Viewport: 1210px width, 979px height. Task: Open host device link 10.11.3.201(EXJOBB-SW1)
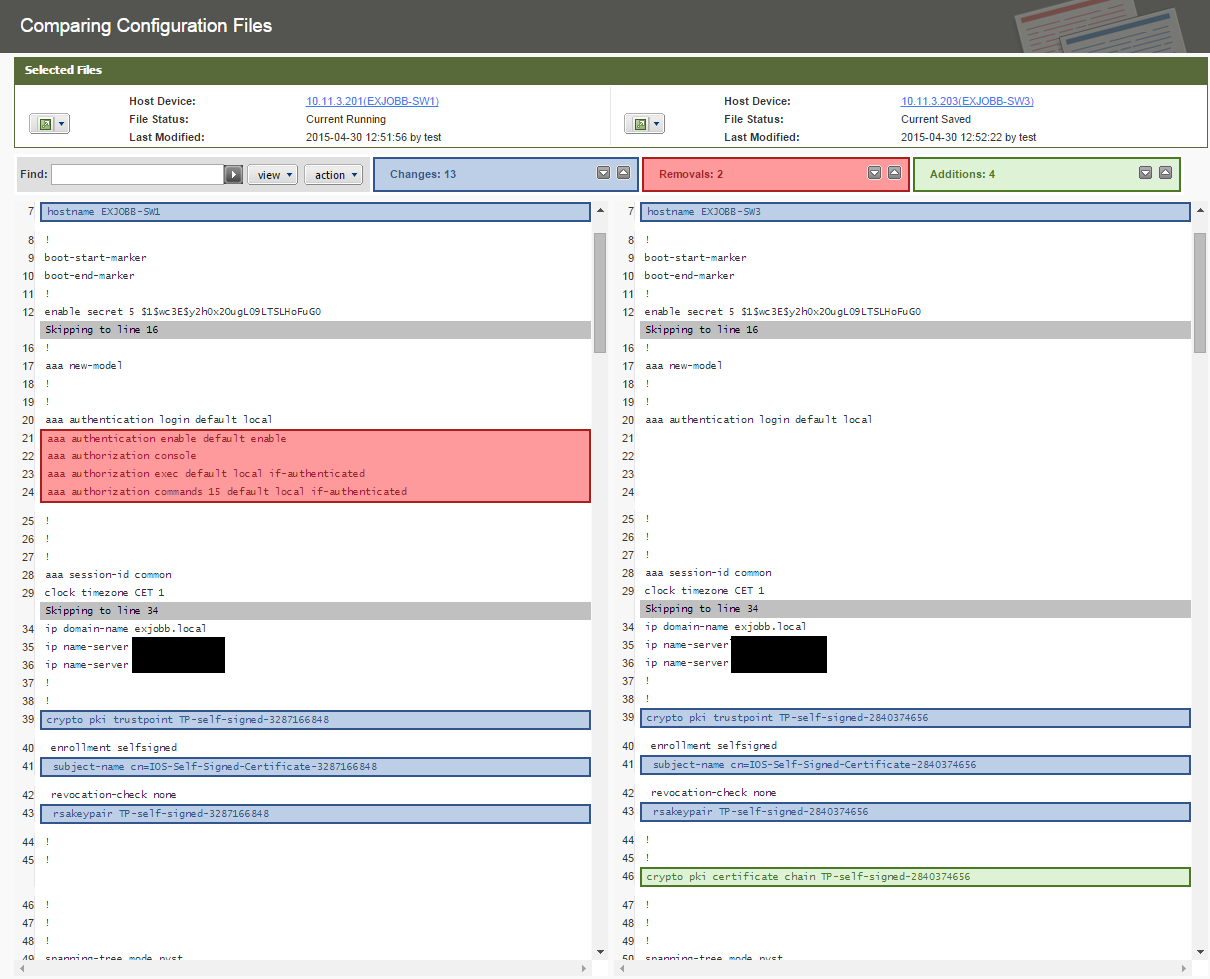point(372,101)
